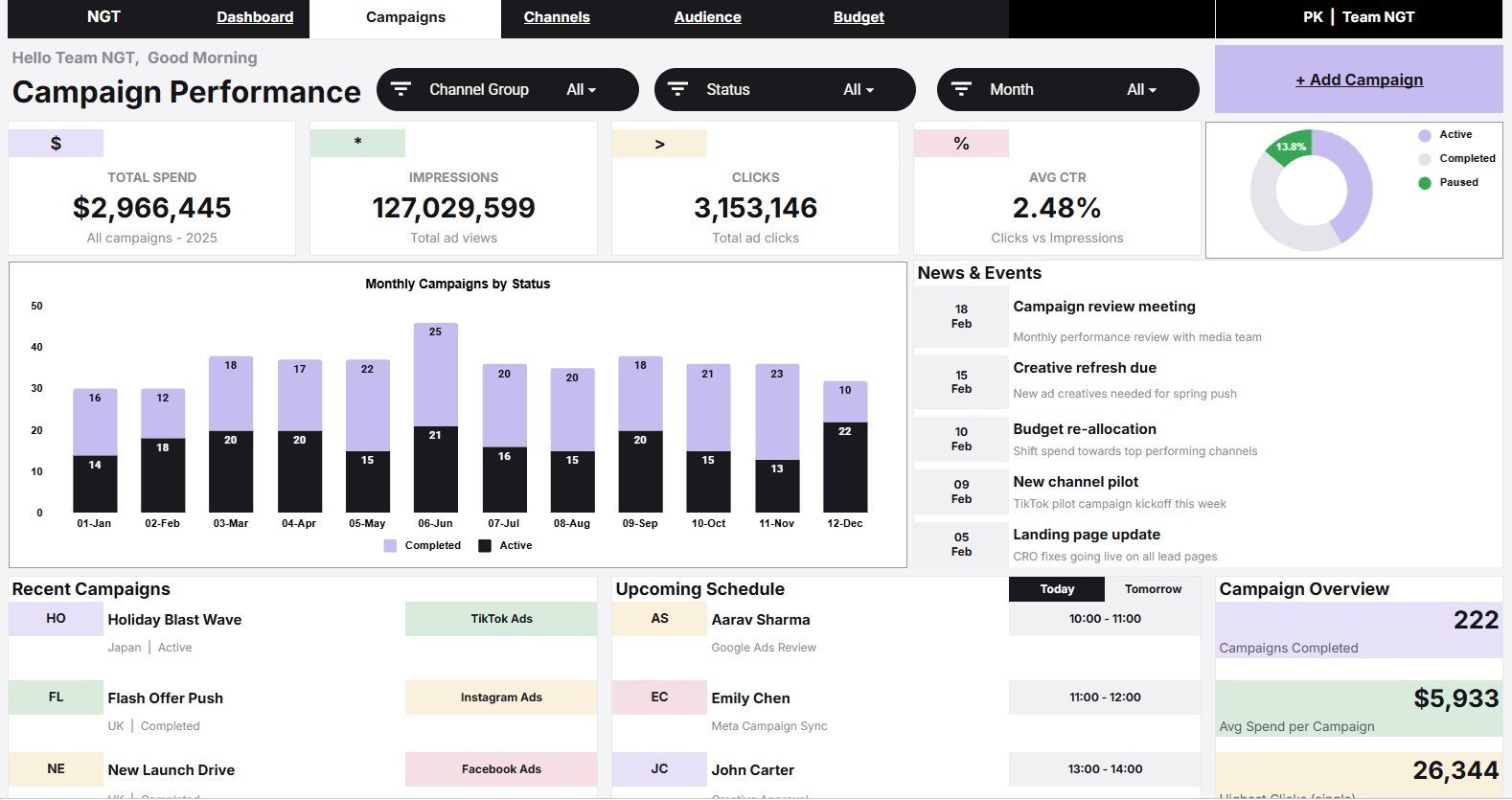1512x800 pixels.
Task: Click the Active legend dot in donut chart
Action: [1425, 135]
